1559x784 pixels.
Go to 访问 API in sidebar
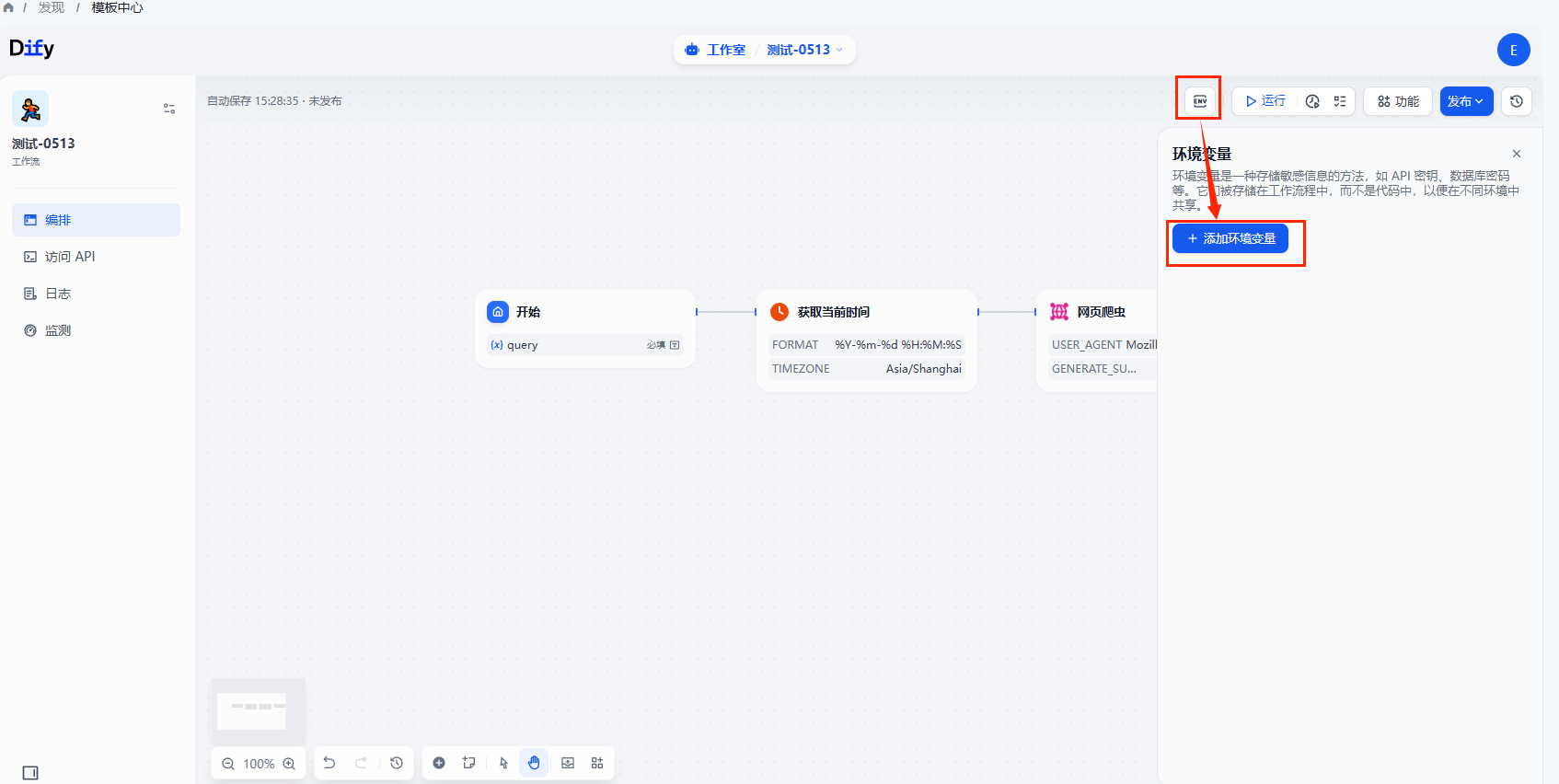click(70, 257)
